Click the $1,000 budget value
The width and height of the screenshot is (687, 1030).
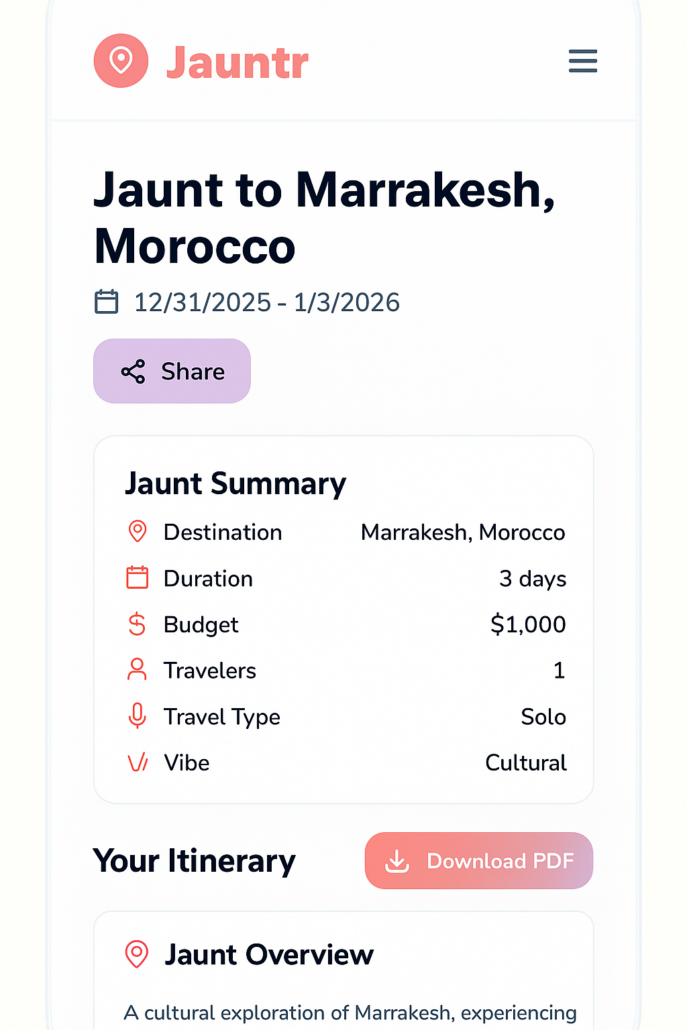pos(528,625)
